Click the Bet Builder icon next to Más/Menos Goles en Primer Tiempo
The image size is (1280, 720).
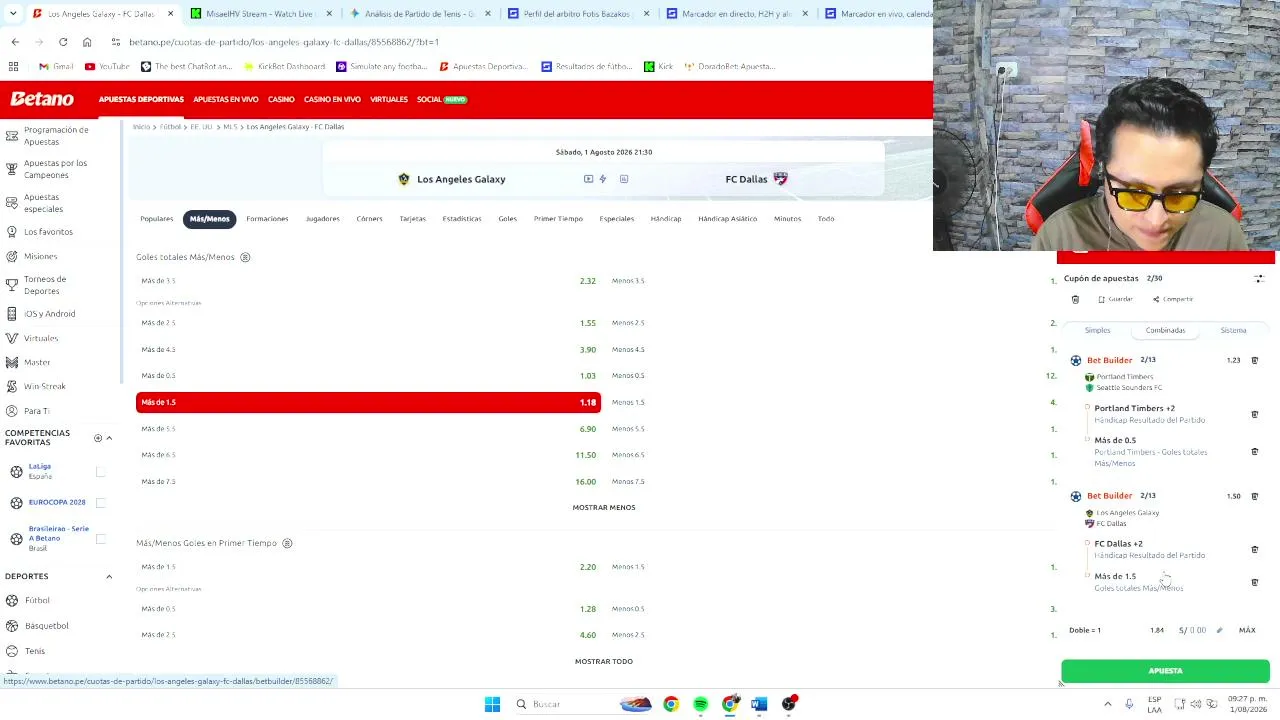pyautogui.click(x=287, y=543)
